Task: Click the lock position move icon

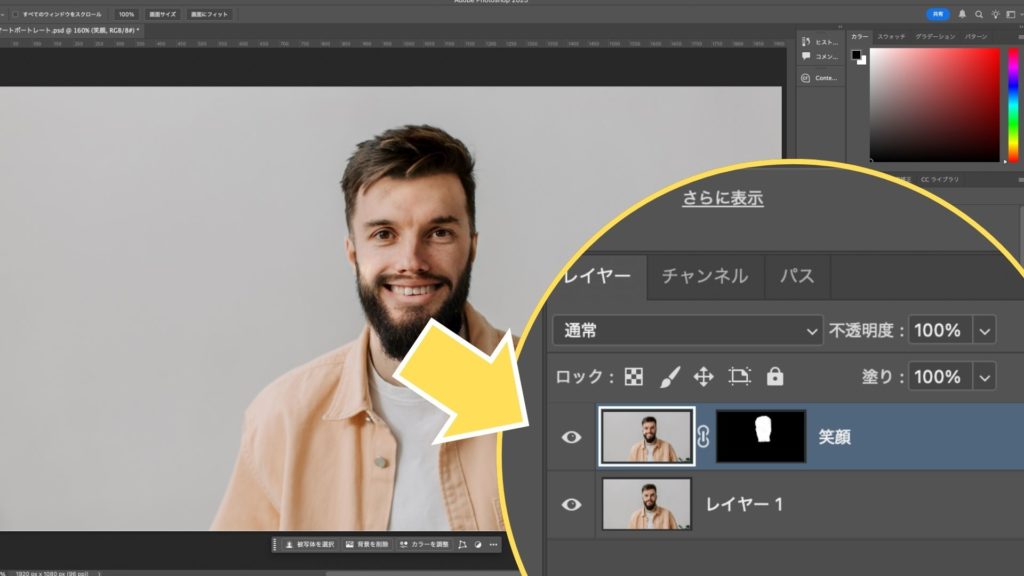Action: point(704,377)
